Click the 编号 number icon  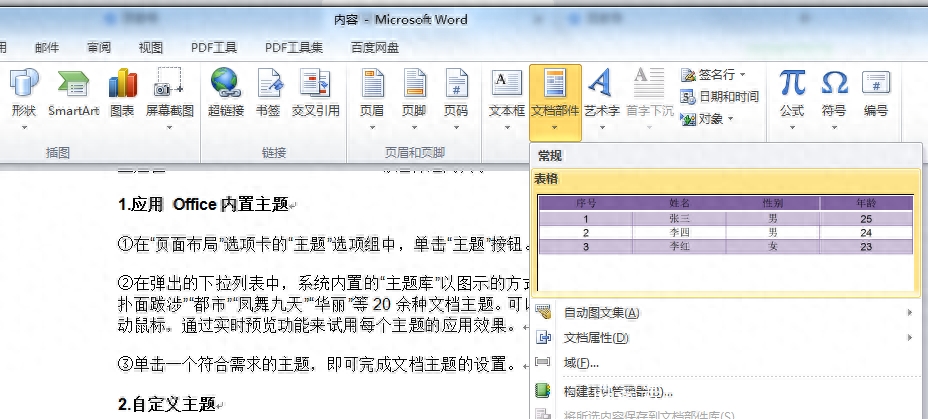(x=876, y=83)
